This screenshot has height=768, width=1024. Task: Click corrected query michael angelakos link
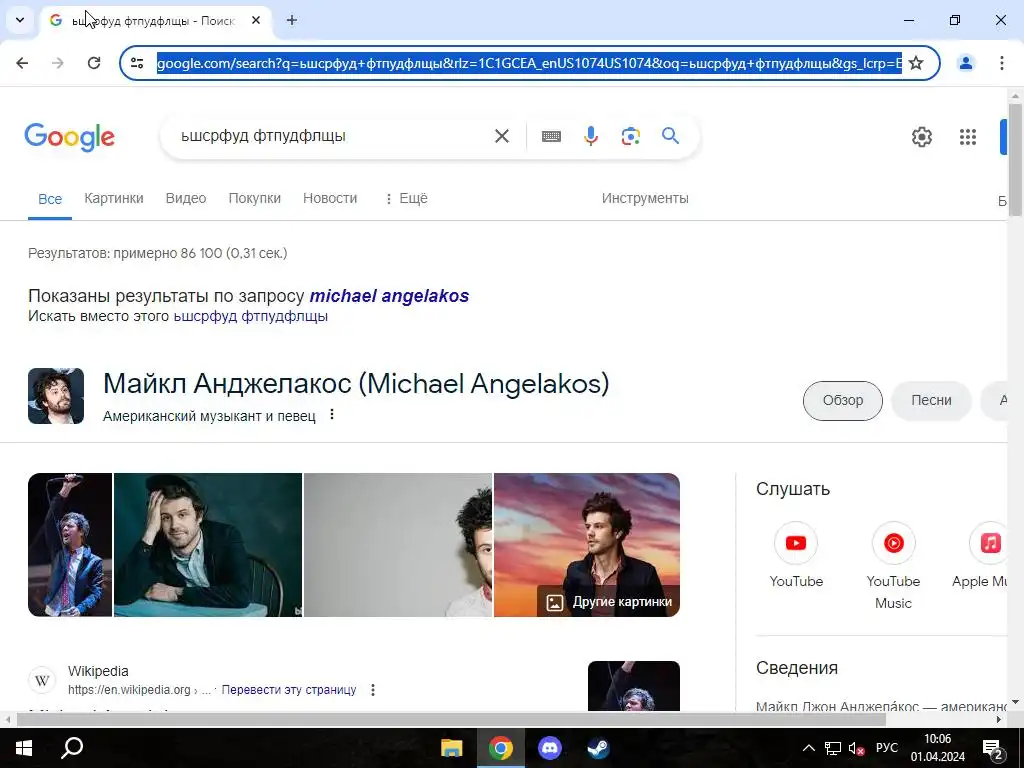click(389, 296)
